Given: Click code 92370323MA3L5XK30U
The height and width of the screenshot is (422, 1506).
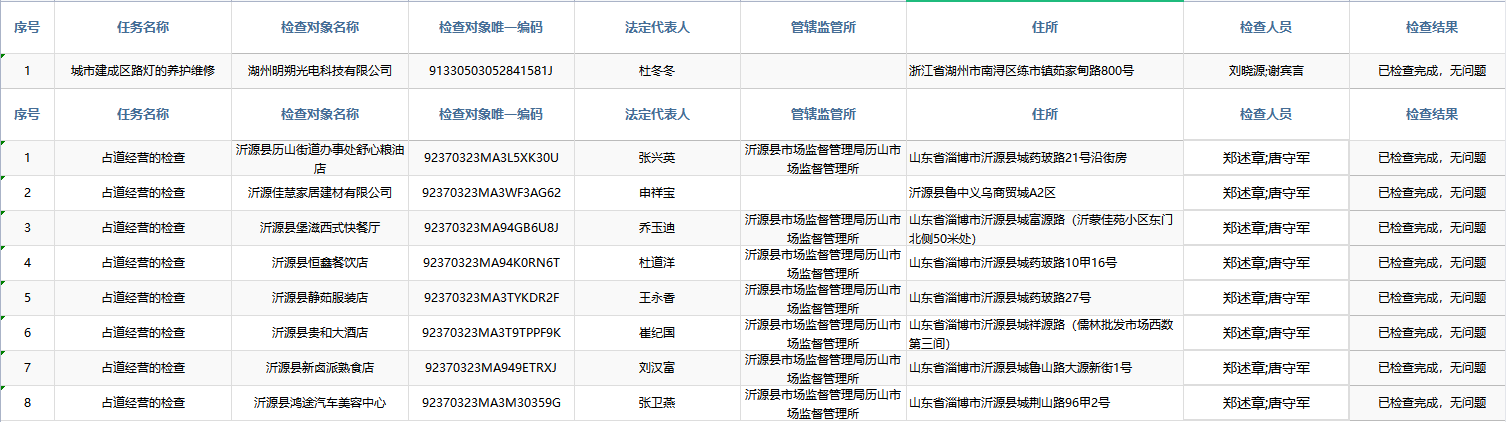Looking at the screenshot, I should coord(491,158).
